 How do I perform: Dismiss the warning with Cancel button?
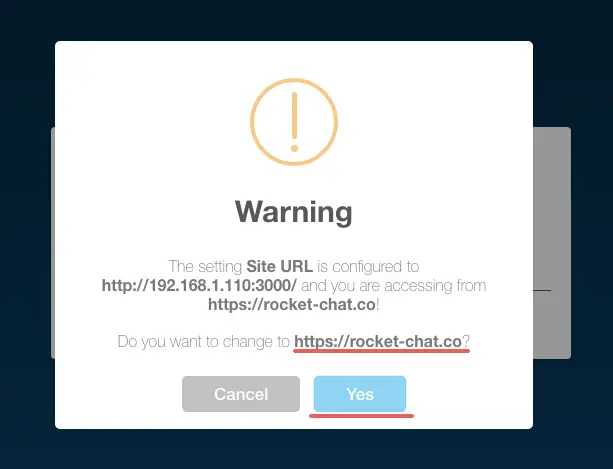tap(241, 394)
